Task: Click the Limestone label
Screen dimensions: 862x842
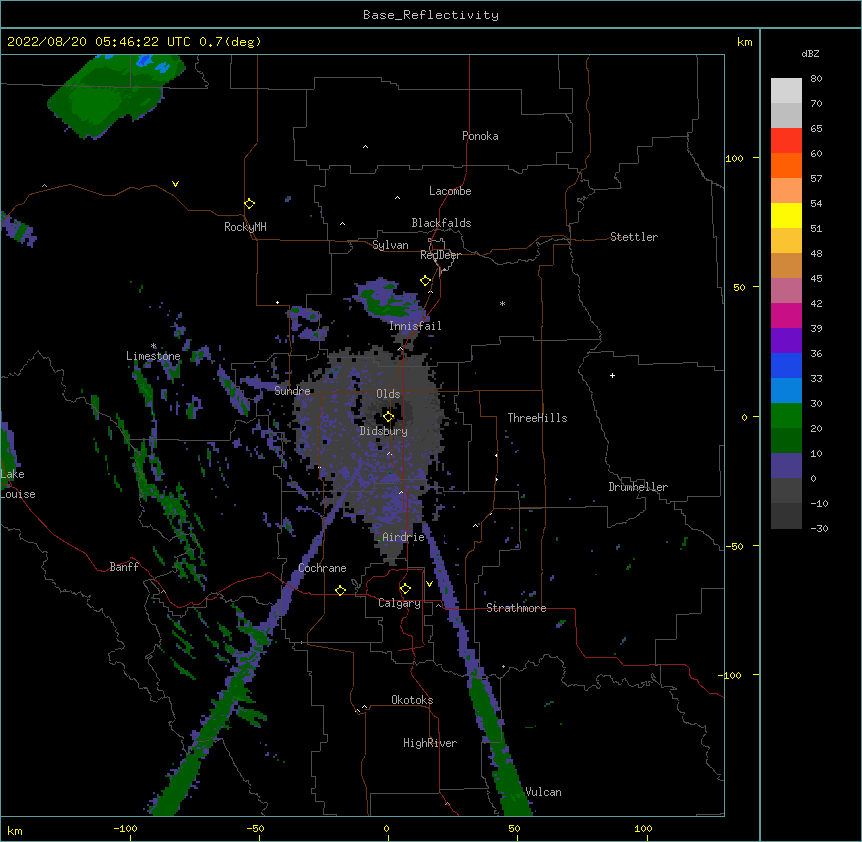Action: coord(153,356)
